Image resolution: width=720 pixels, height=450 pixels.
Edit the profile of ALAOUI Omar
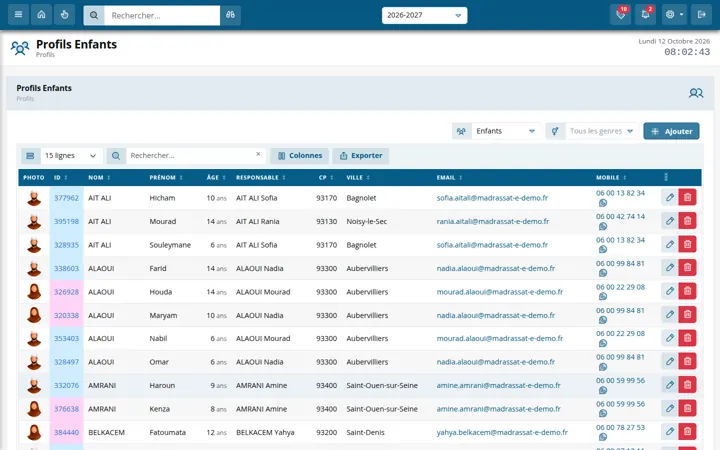coord(670,361)
